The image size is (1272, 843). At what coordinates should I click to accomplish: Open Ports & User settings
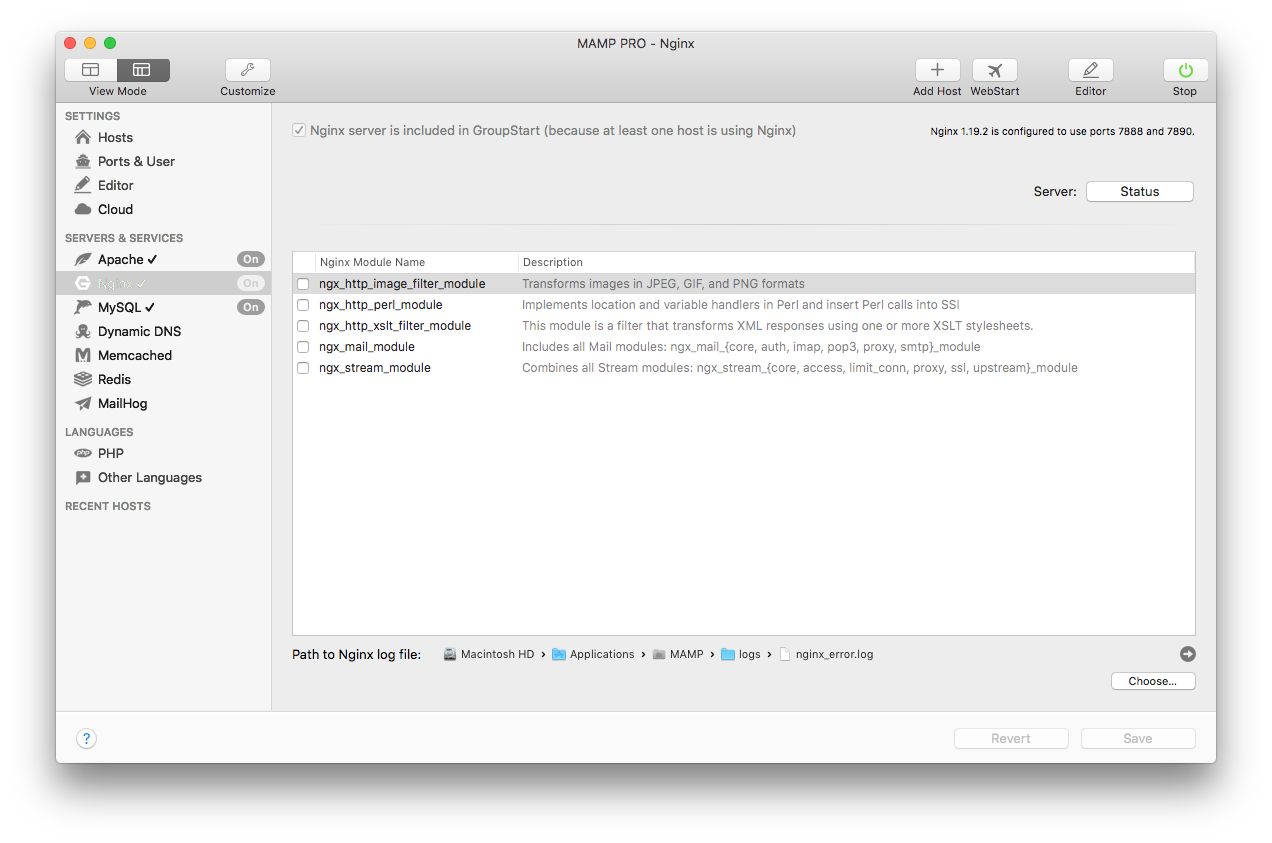(x=136, y=161)
